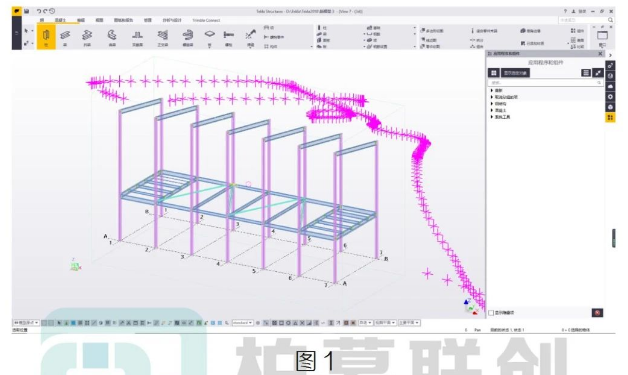Select the Polybeam tool

[87, 37]
